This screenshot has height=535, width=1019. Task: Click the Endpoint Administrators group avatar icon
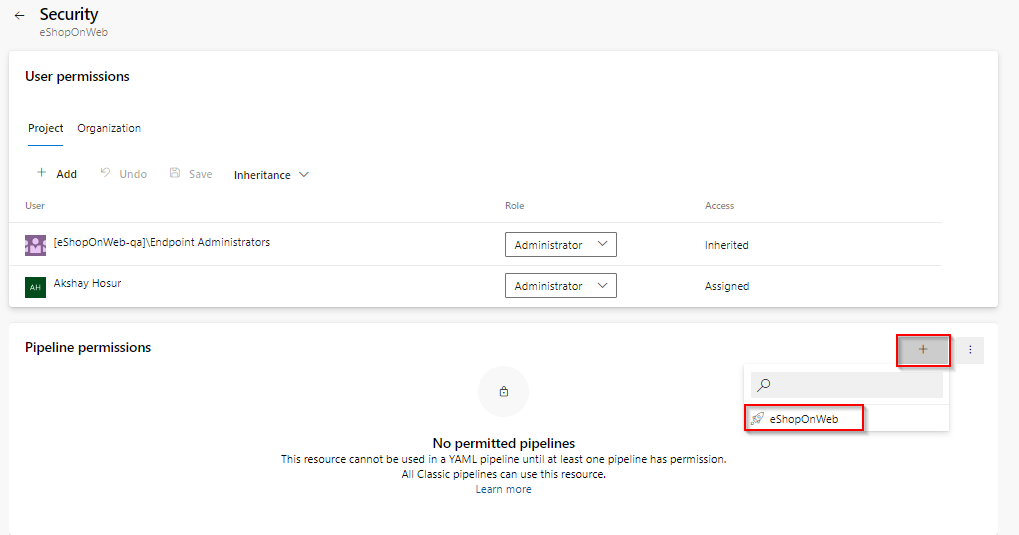[x=35, y=245]
